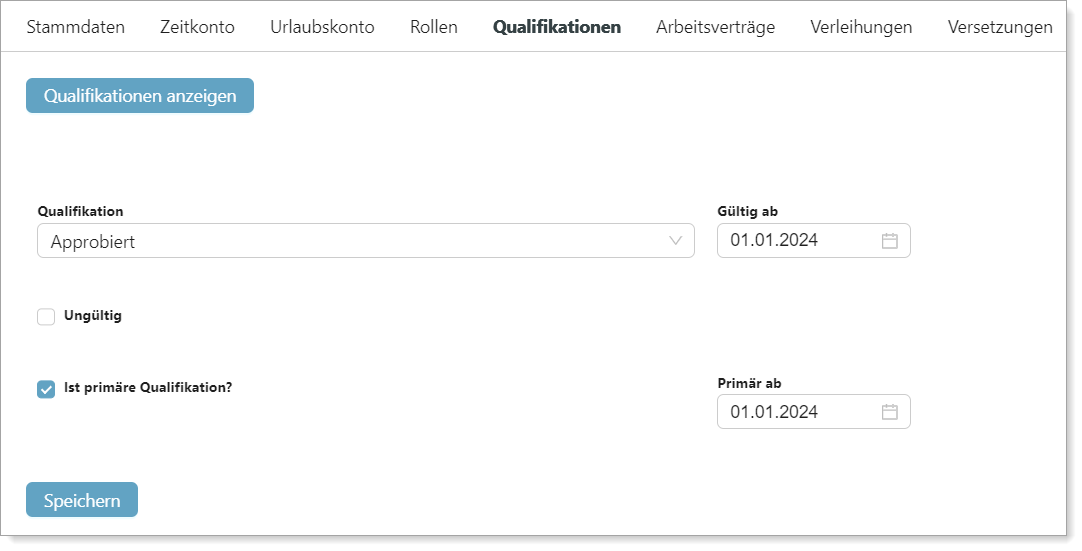1082x551 pixels.
Task: Click the Ungültig label text
Action: (92, 316)
